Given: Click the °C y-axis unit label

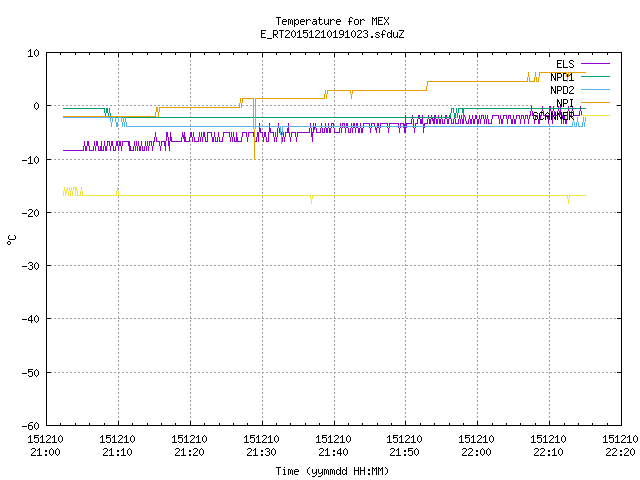Looking at the screenshot, I should tap(11, 240).
